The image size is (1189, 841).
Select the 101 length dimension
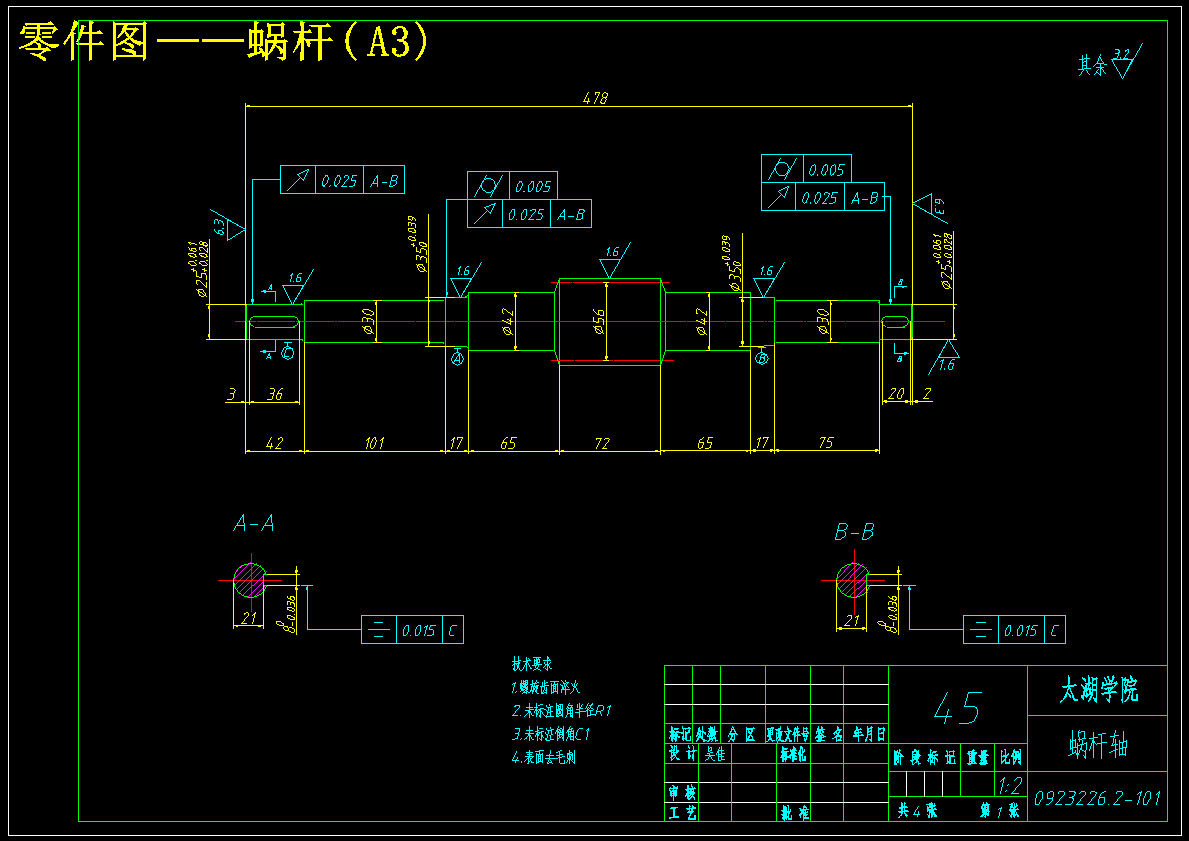pos(374,443)
